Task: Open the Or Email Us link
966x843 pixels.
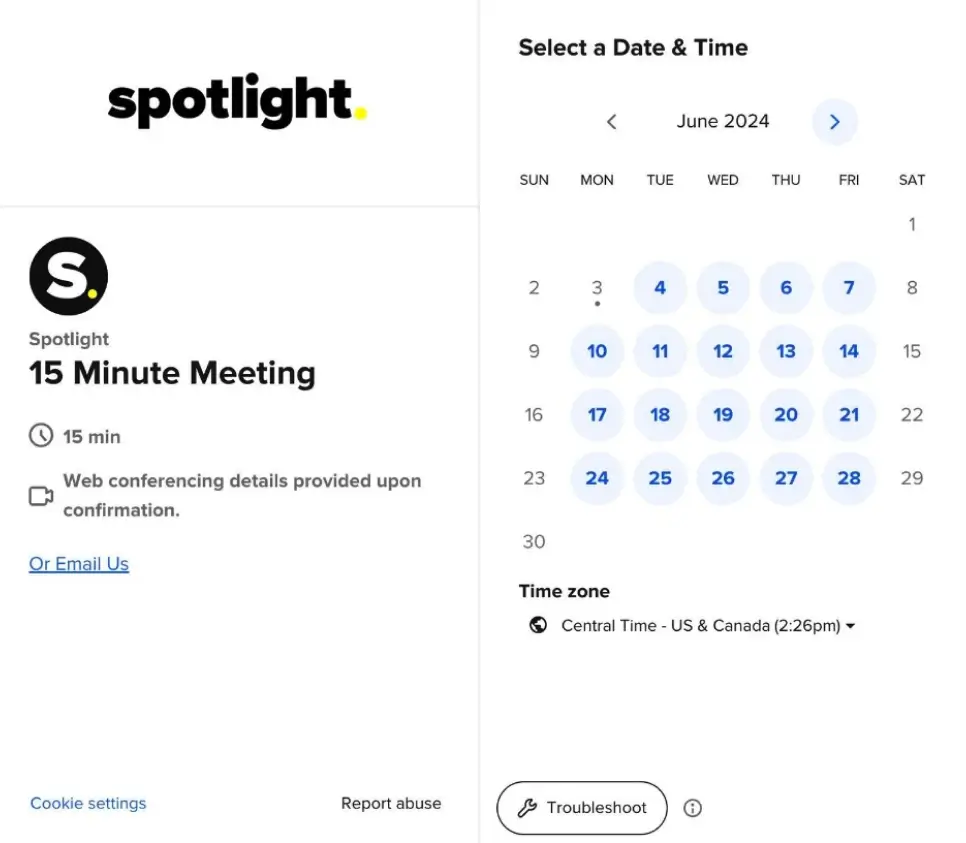Action: [79, 564]
